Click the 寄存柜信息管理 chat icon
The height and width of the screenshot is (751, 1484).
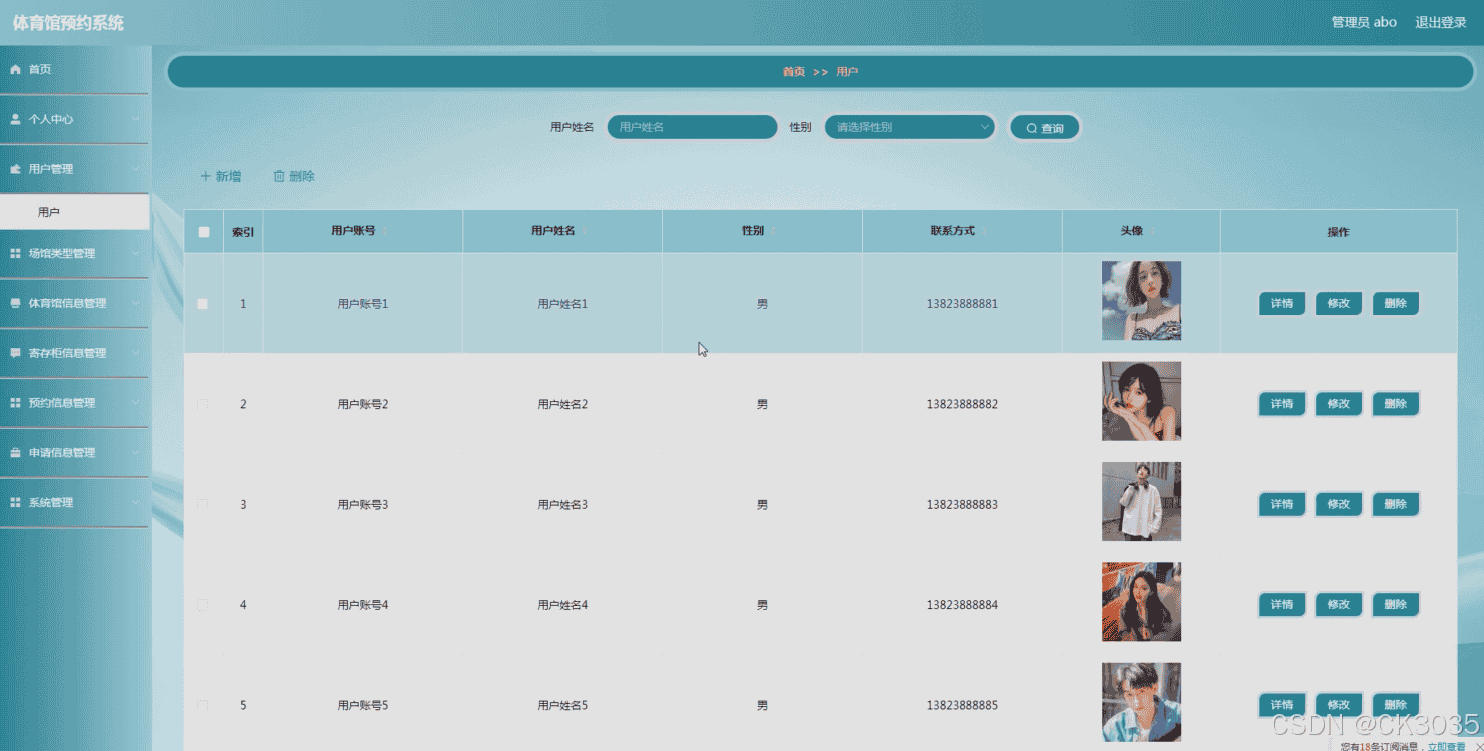(15, 353)
